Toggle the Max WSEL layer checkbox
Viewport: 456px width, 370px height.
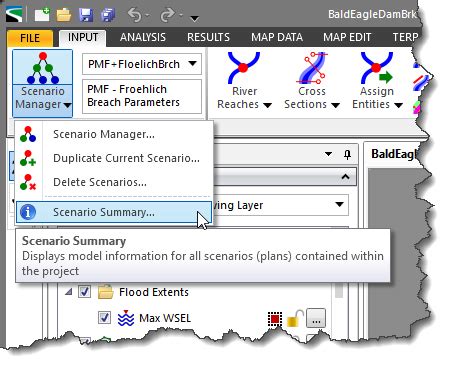tap(104, 317)
